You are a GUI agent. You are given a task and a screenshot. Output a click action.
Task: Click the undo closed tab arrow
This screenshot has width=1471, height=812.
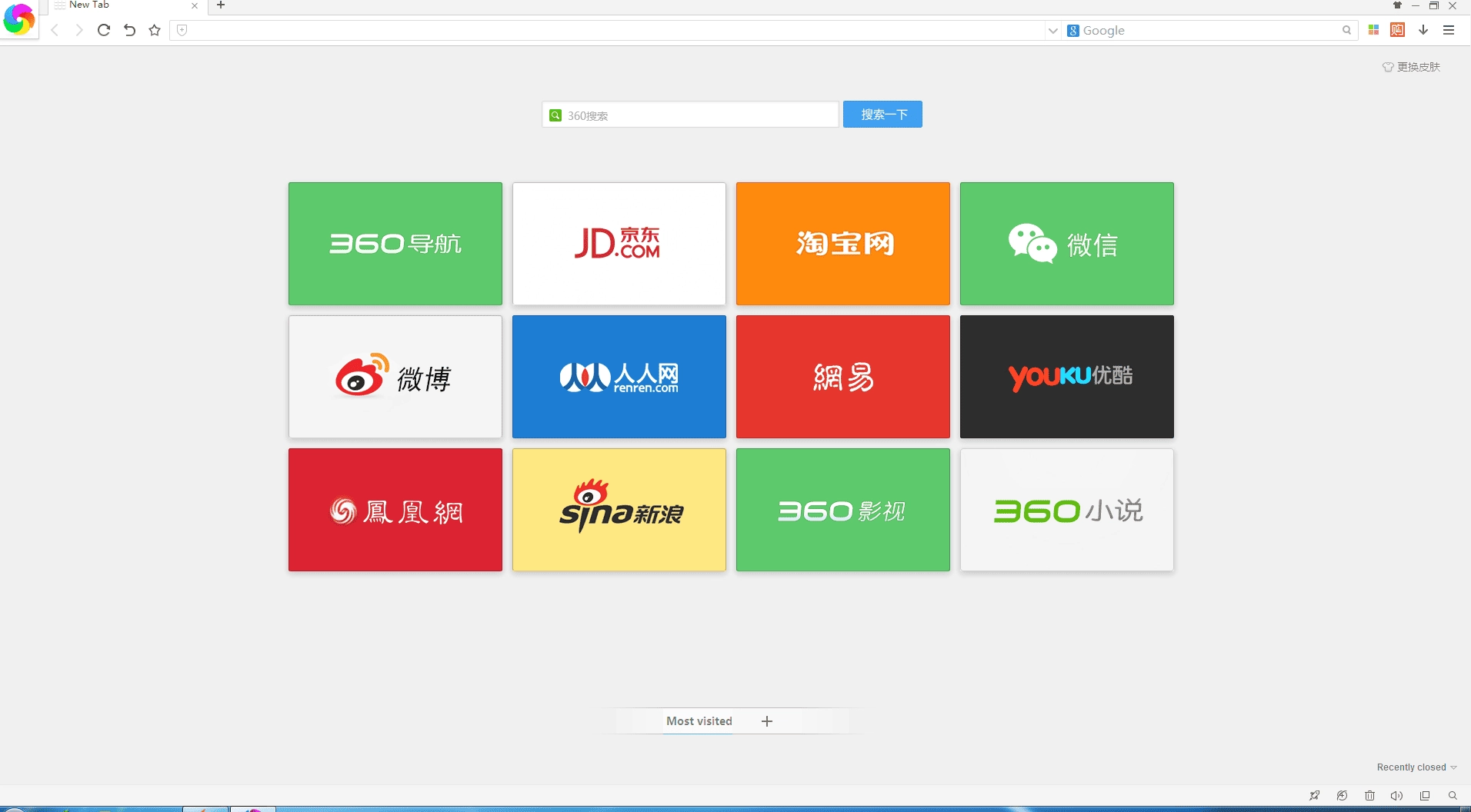coord(129,30)
